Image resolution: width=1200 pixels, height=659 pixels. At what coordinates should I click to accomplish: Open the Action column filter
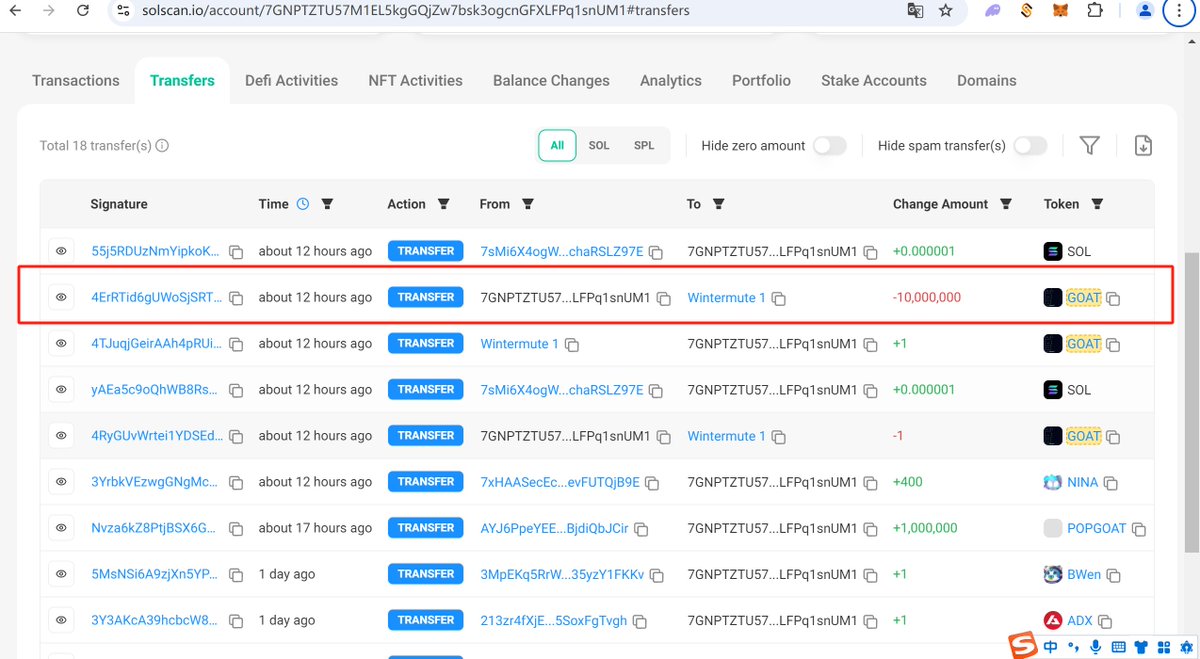click(444, 204)
